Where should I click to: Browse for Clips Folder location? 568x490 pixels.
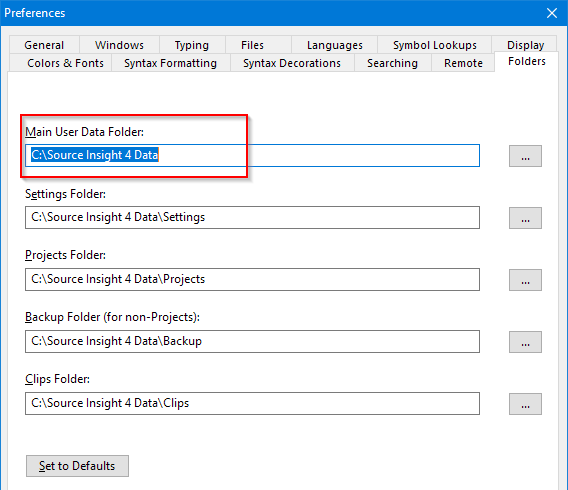click(x=525, y=404)
